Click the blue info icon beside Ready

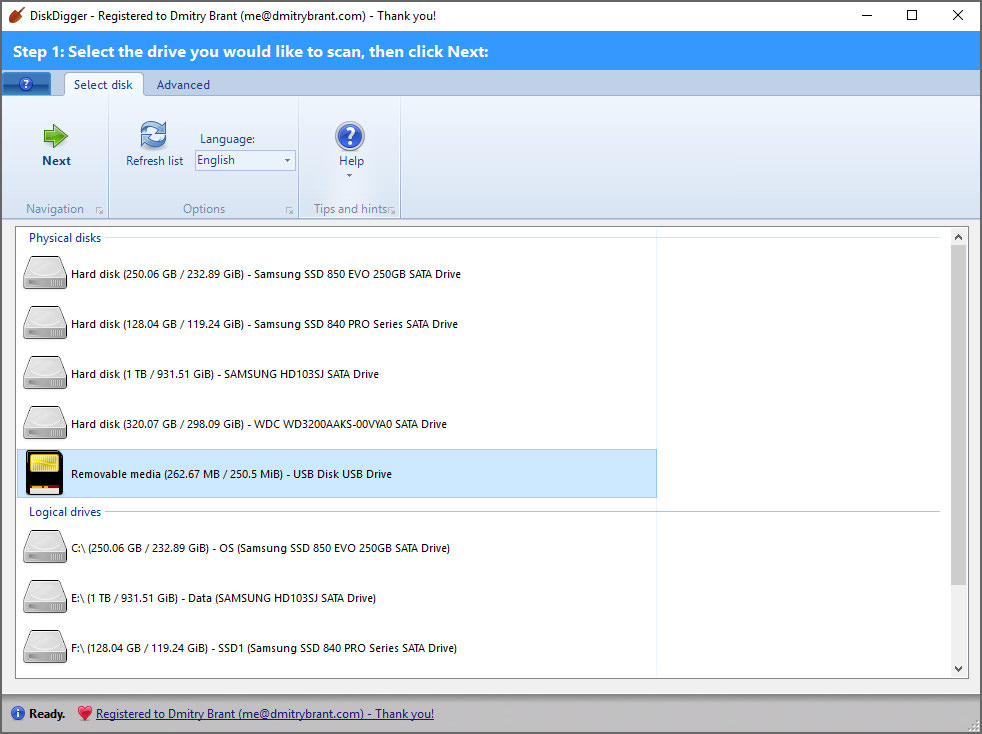18,713
